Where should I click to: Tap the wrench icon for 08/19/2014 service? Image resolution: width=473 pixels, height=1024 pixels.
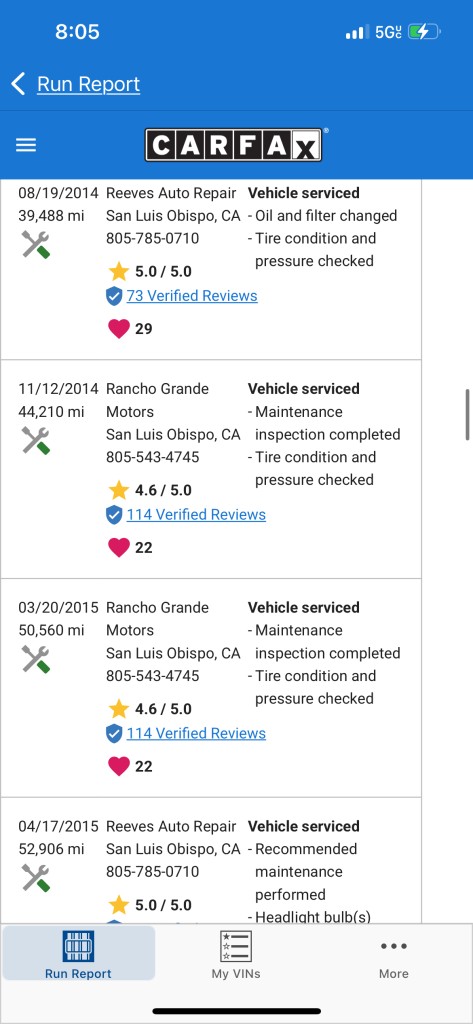pos(36,245)
